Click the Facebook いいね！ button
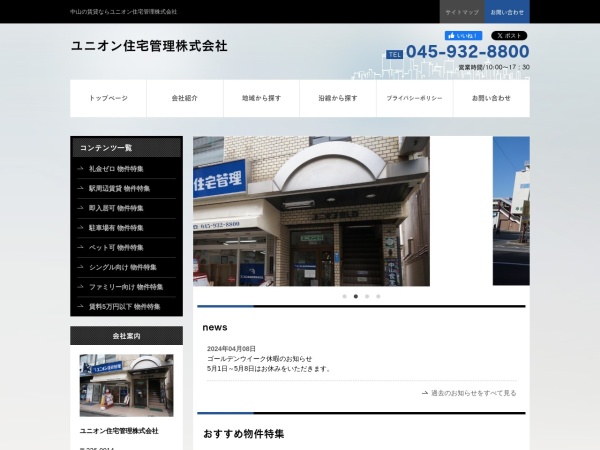Screen dimensions: 600x450 (463, 36)
